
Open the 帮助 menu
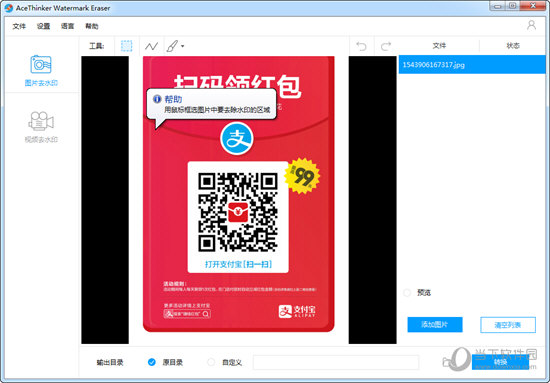92,26
